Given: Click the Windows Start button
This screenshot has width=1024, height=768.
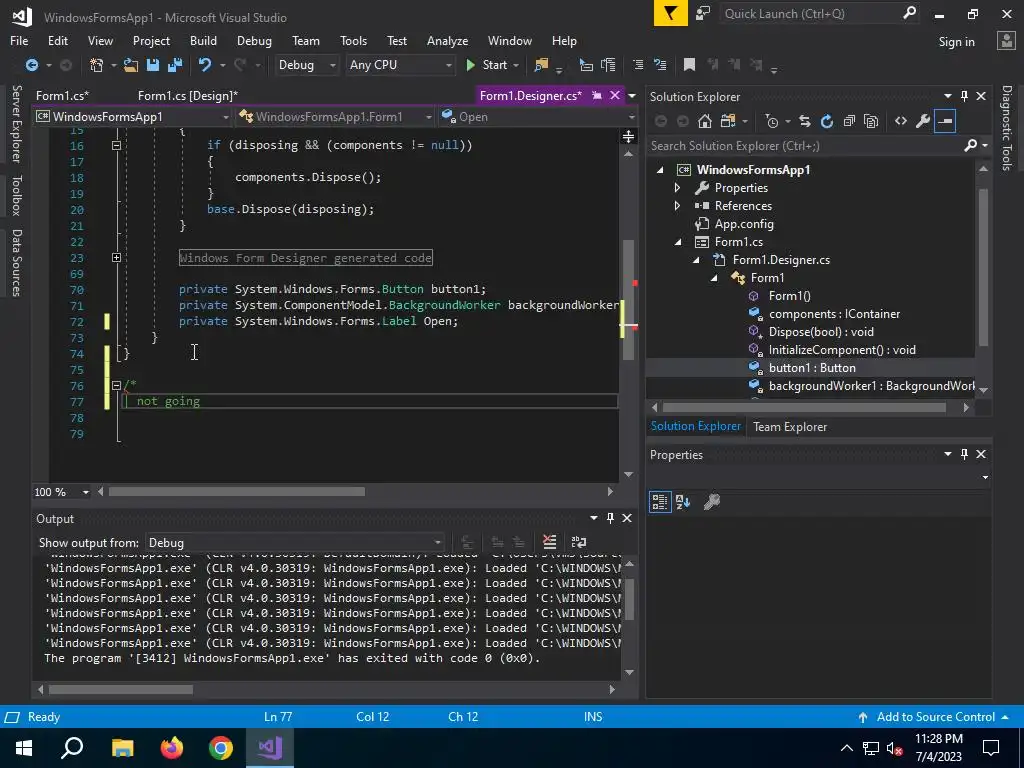Looking at the screenshot, I should 24,748.
